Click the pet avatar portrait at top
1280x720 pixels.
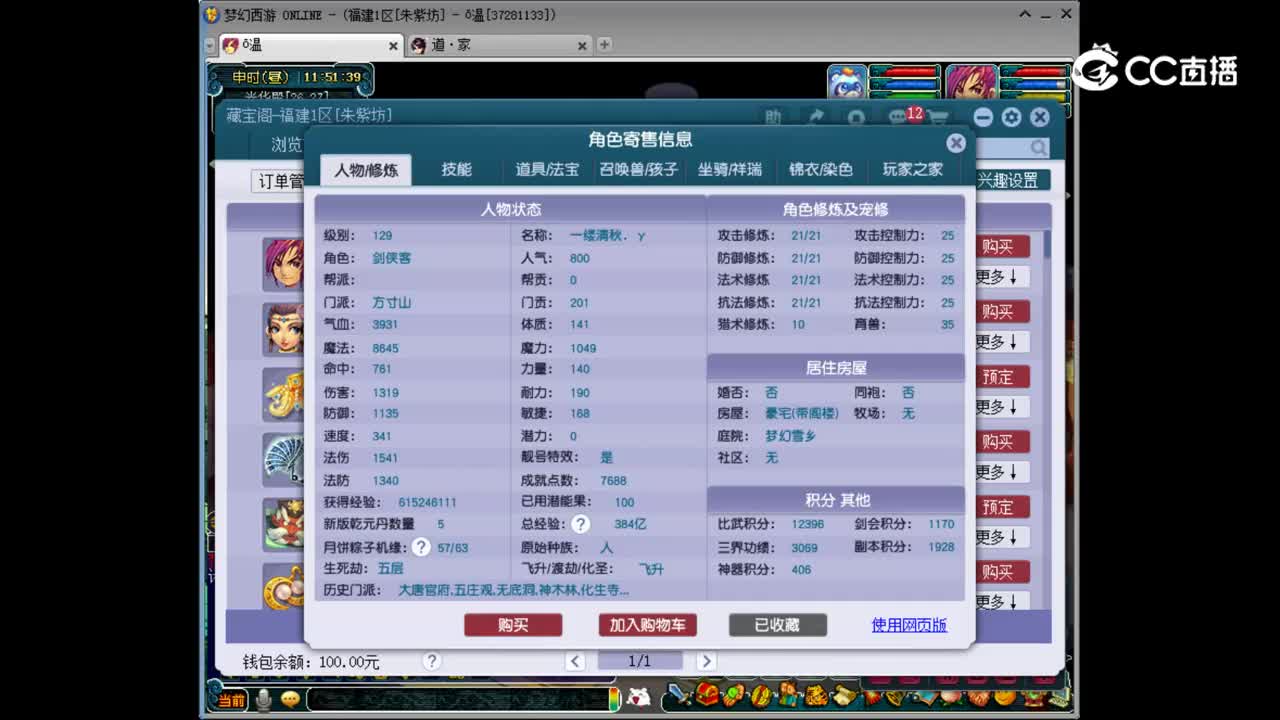click(x=847, y=82)
